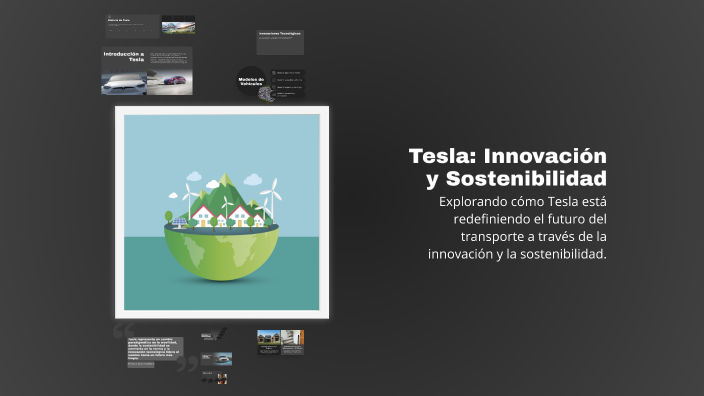Click the title 'Tesla: Innovación y Sostenibilidad'

(x=508, y=167)
